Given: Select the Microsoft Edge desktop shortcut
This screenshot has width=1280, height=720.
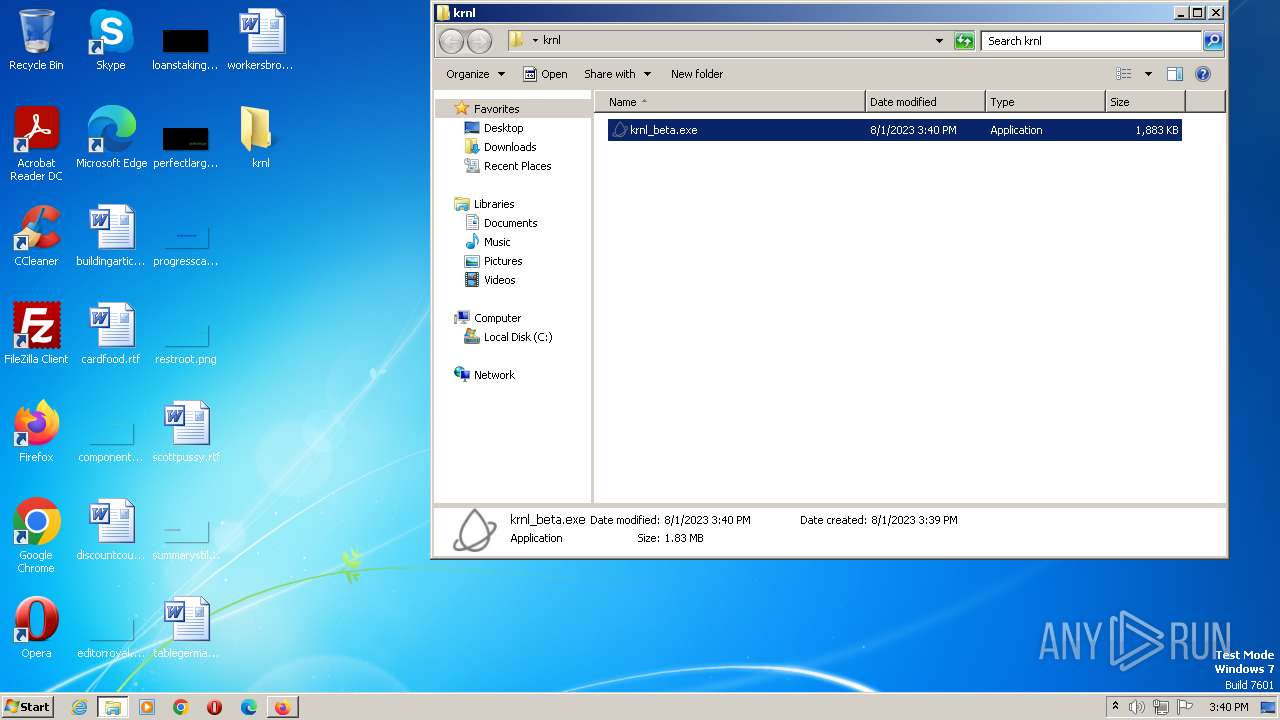Looking at the screenshot, I should tap(111, 137).
